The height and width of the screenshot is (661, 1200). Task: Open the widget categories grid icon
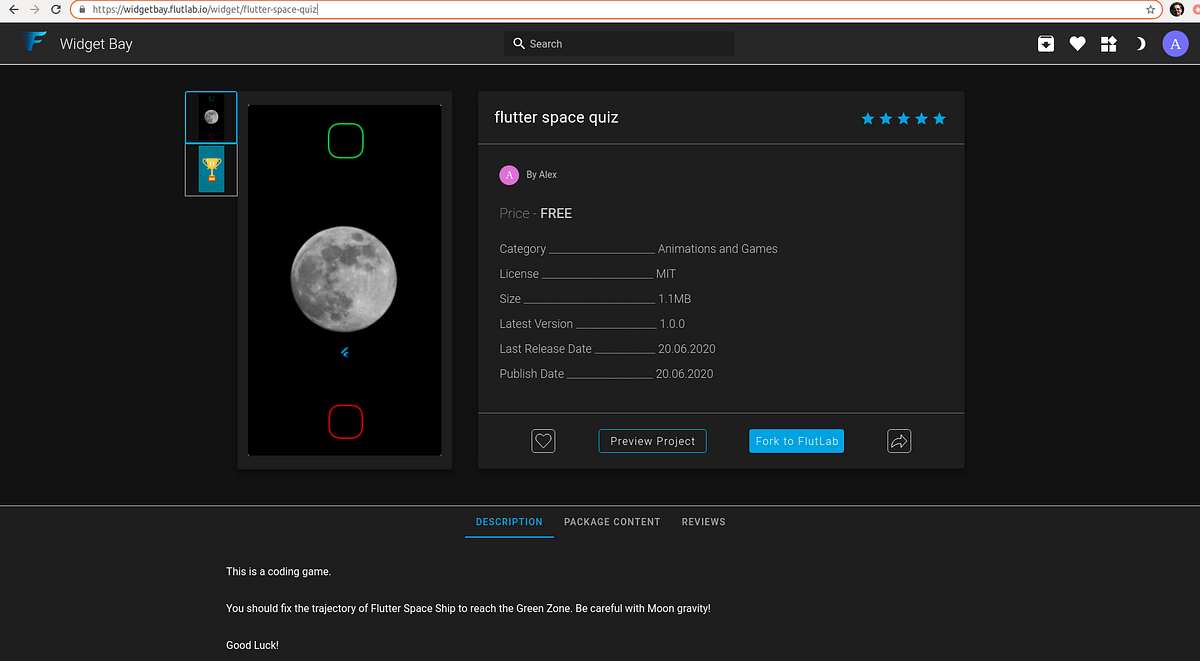pyautogui.click(x=1109, y=43)
